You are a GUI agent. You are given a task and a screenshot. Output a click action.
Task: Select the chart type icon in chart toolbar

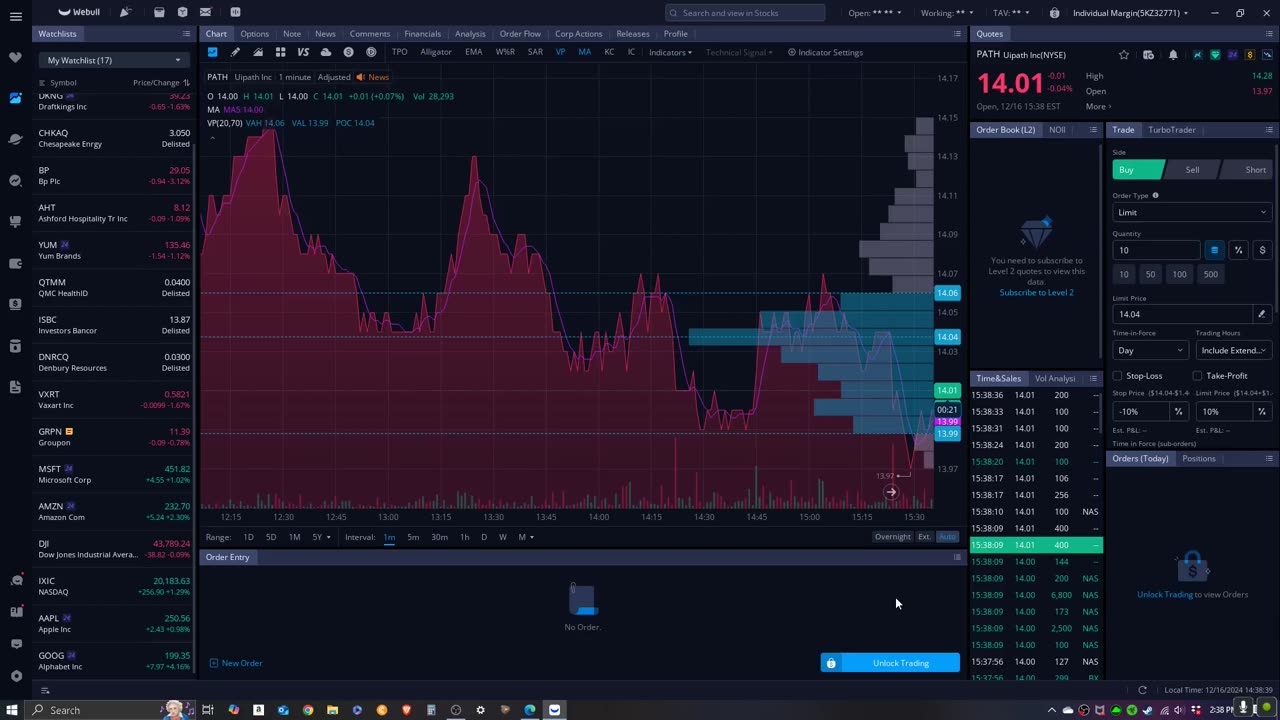pyautogui.click(x=258, y=52)
